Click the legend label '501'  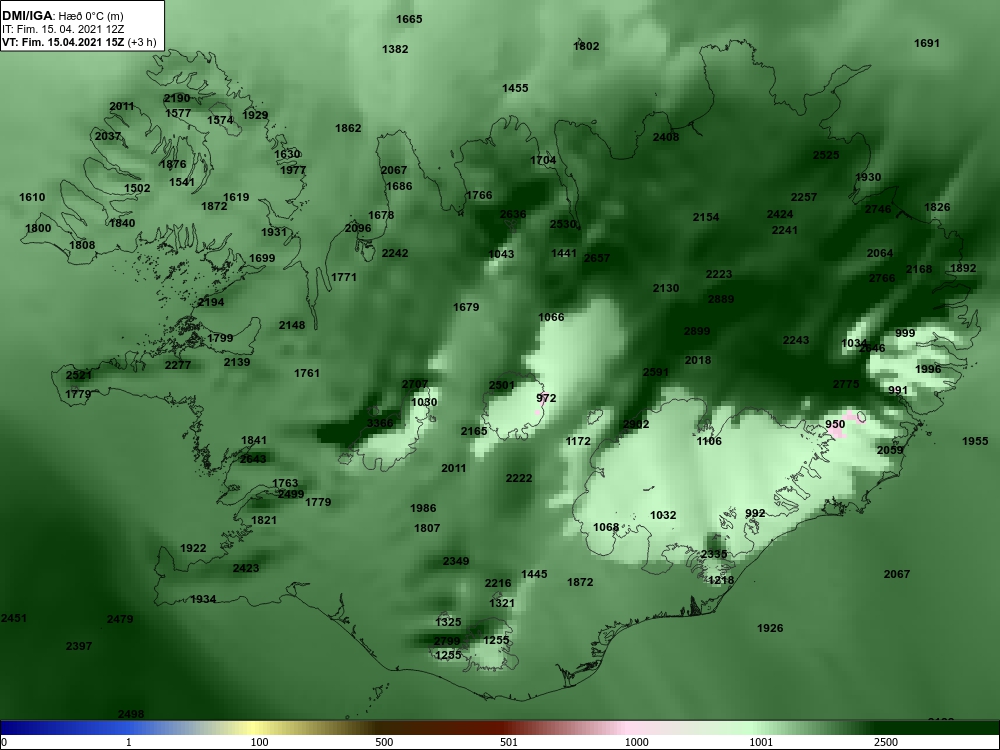[509, 742]
